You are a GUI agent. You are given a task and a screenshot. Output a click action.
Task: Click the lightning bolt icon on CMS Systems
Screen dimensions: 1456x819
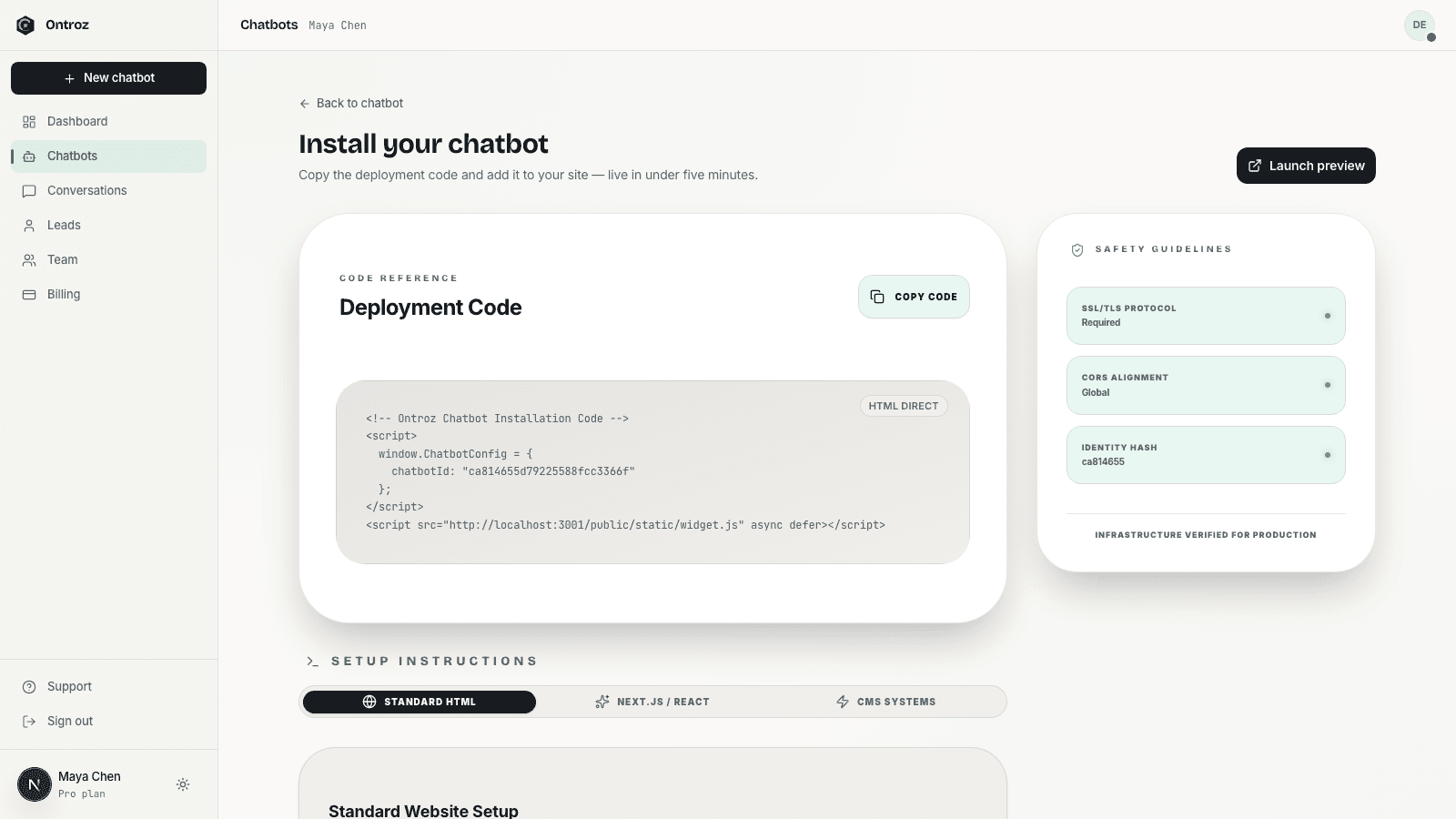843,702
